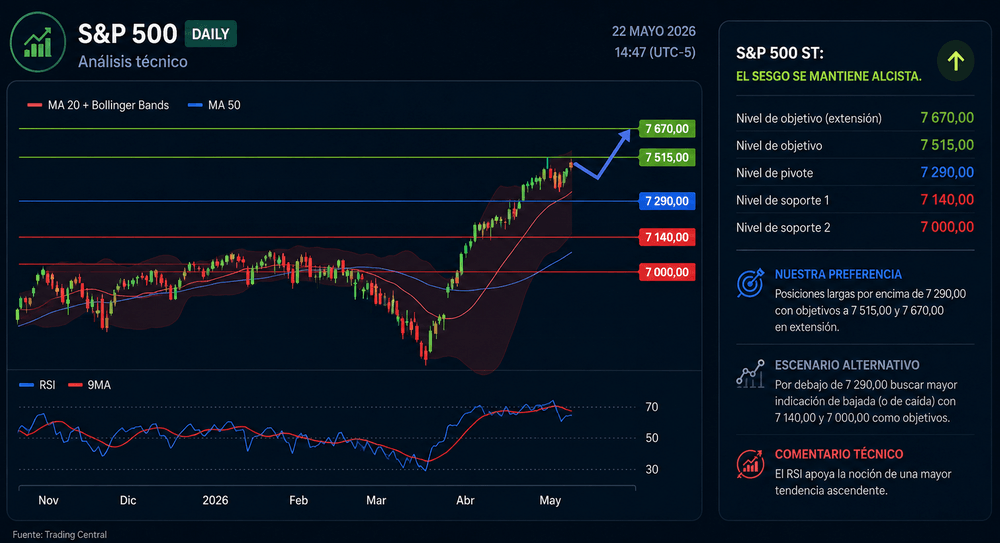The image size is (1000, 543).
Task: Click the 7 670,00 value in the levels table
Action: [947, 118]
